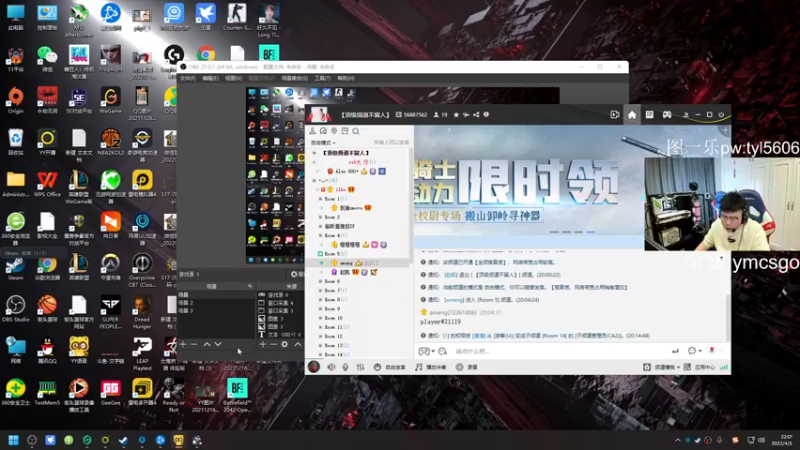Add a source with OBS sources plus button
Viewport: 800px width, 450px height.
[x=262, y=344]
